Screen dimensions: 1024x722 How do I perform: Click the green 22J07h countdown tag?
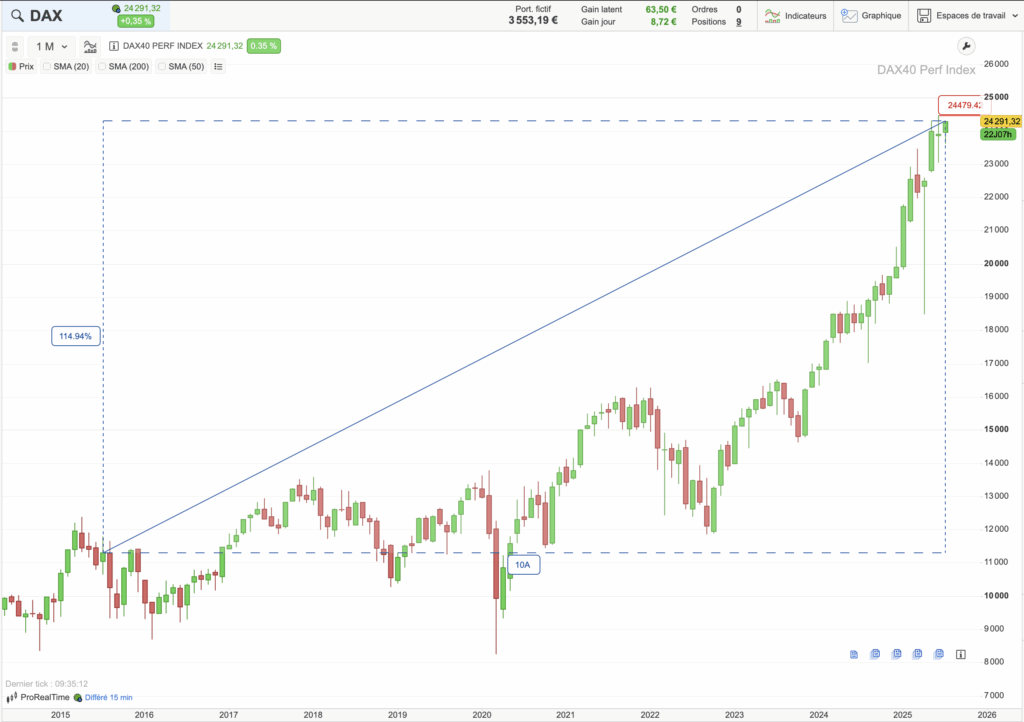[998, 134]
